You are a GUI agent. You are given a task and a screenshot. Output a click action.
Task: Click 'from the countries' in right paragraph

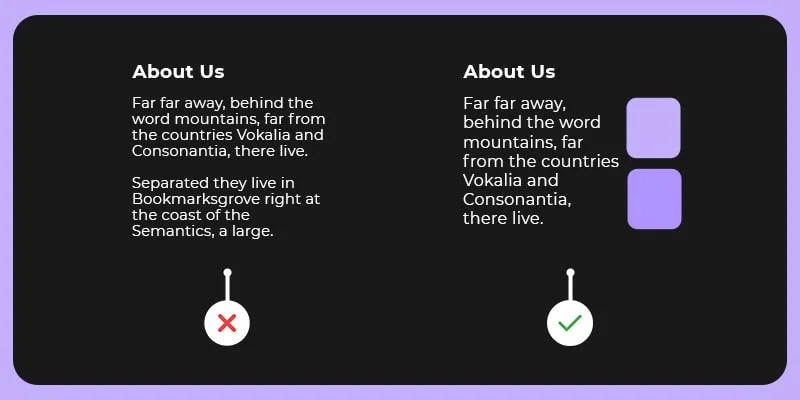tap(540, 161)
